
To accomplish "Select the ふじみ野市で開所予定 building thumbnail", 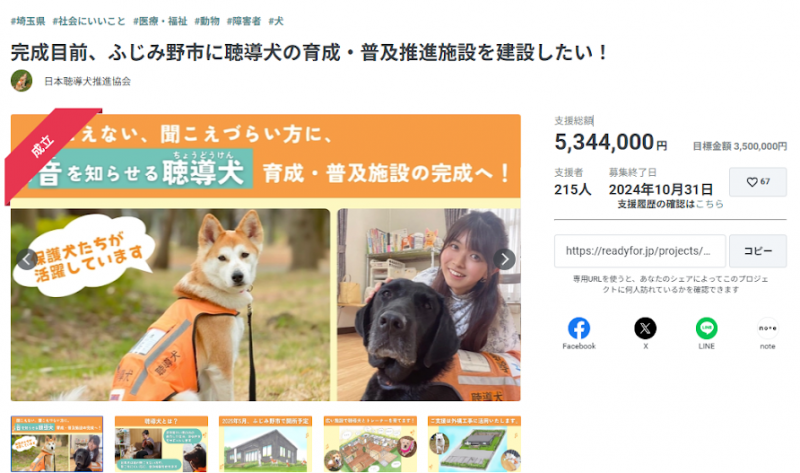I will coord(265,443).
